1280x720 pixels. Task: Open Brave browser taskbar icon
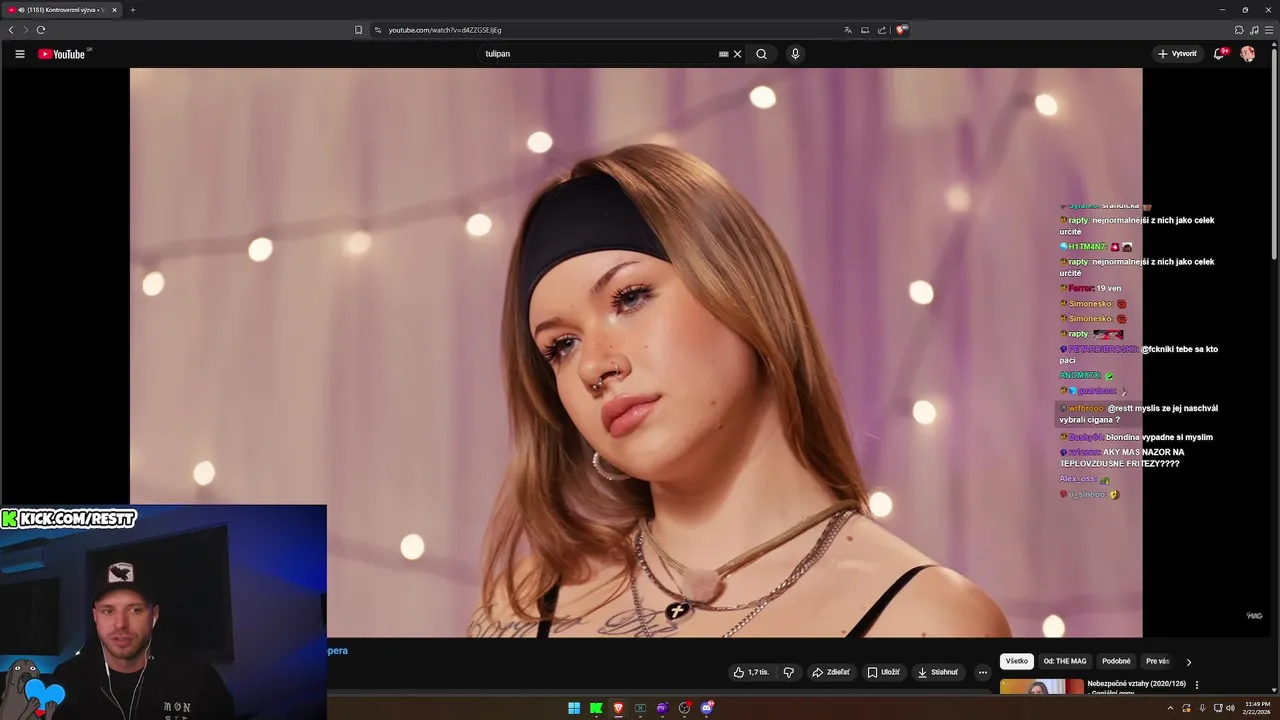pos(618,708)
